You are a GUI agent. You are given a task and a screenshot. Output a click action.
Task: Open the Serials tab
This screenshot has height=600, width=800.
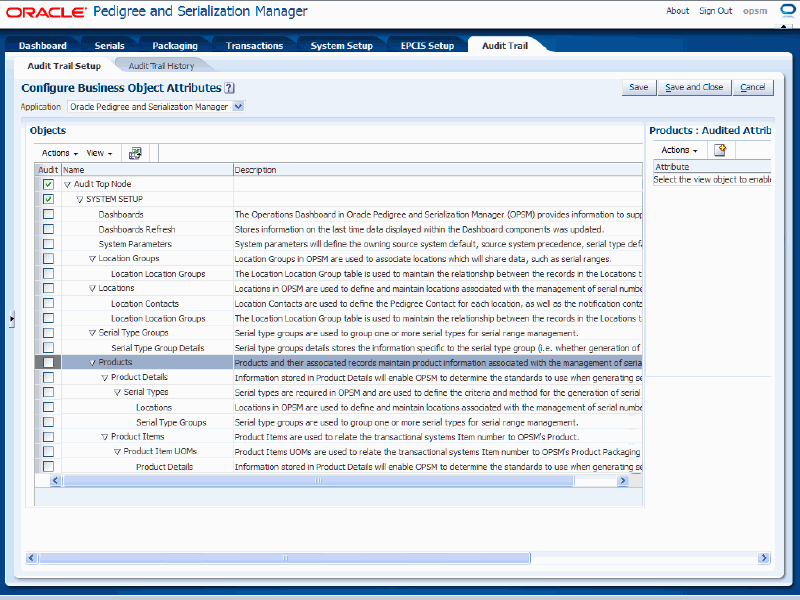(x=109, y=45)
